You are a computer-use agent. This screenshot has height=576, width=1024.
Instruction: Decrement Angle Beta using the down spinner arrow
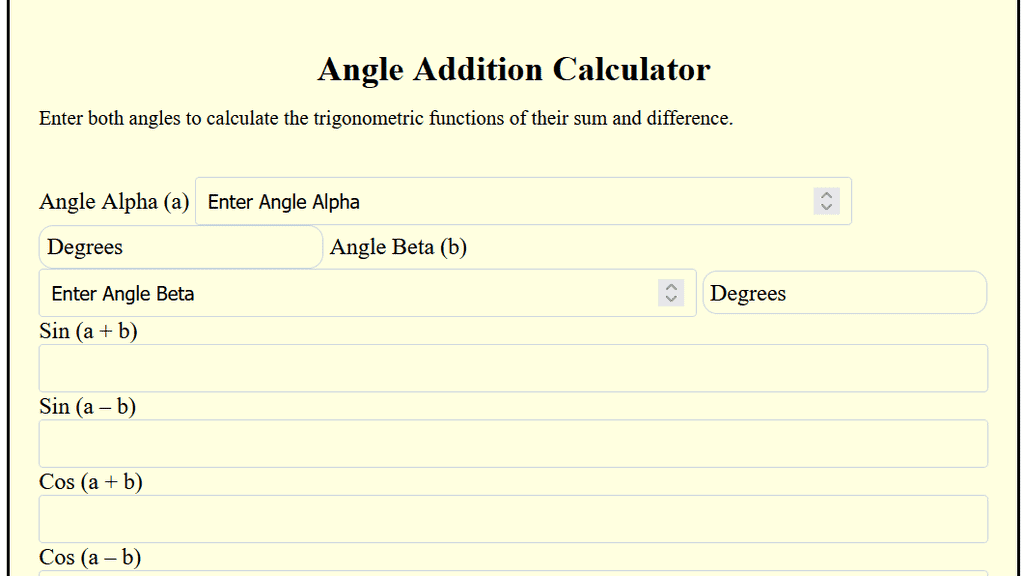671,298
